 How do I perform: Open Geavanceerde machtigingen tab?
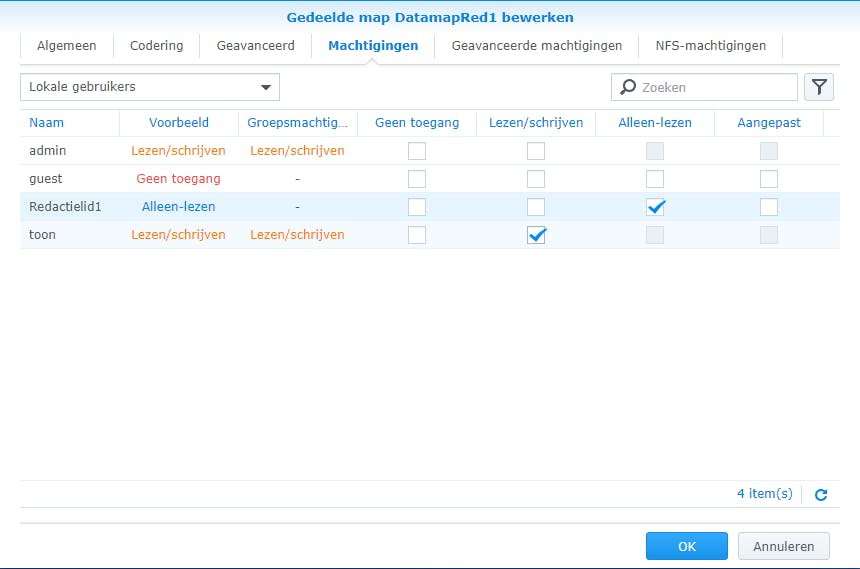coord(536,46)
